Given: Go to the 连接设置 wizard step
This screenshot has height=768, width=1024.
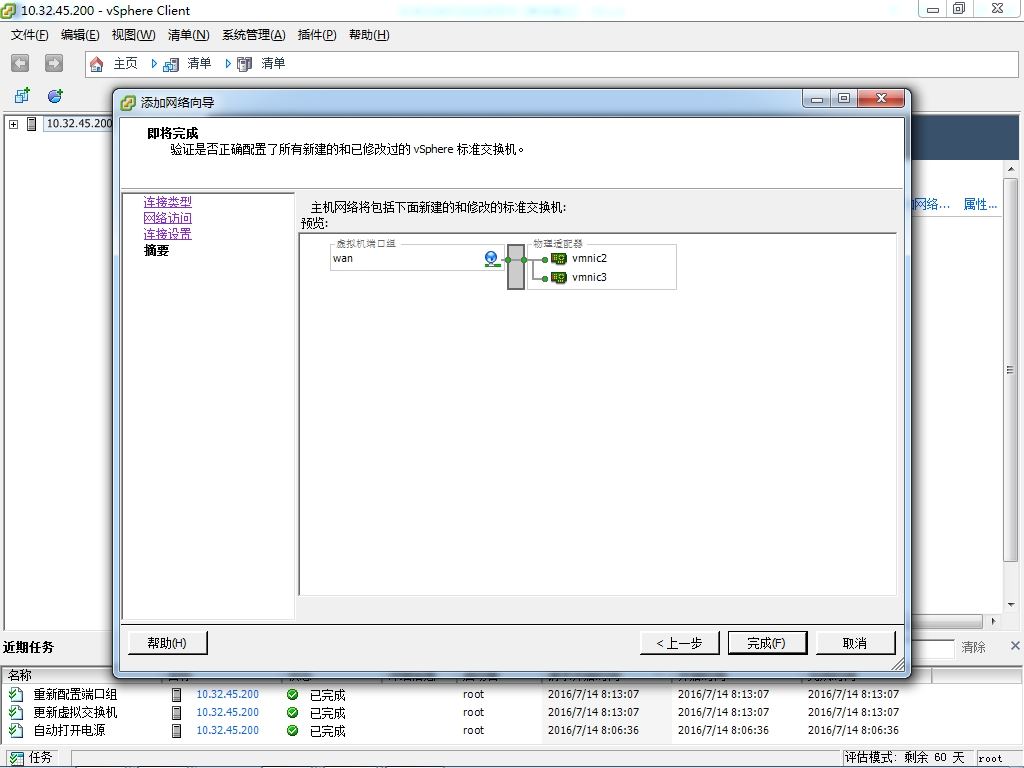Looking at the screenshot, I should pos(168,234).
